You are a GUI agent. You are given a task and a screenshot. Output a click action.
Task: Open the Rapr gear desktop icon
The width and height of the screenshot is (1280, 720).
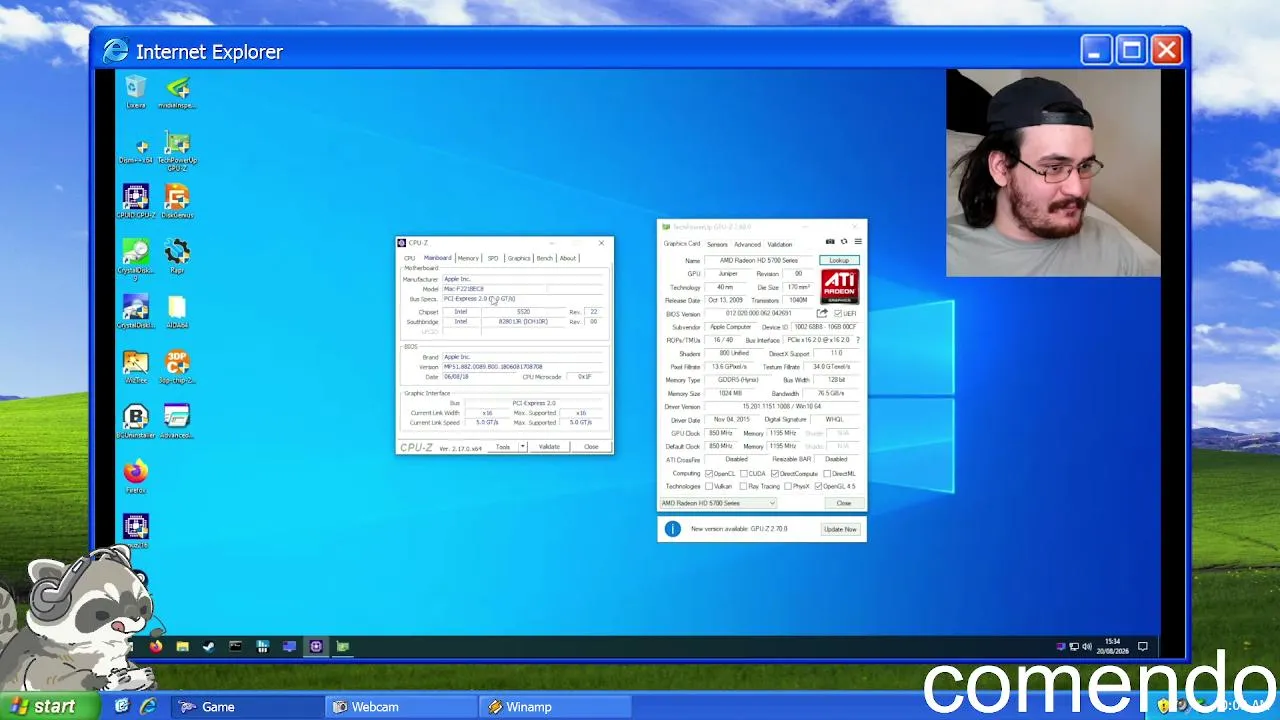(x=177, y=256)
